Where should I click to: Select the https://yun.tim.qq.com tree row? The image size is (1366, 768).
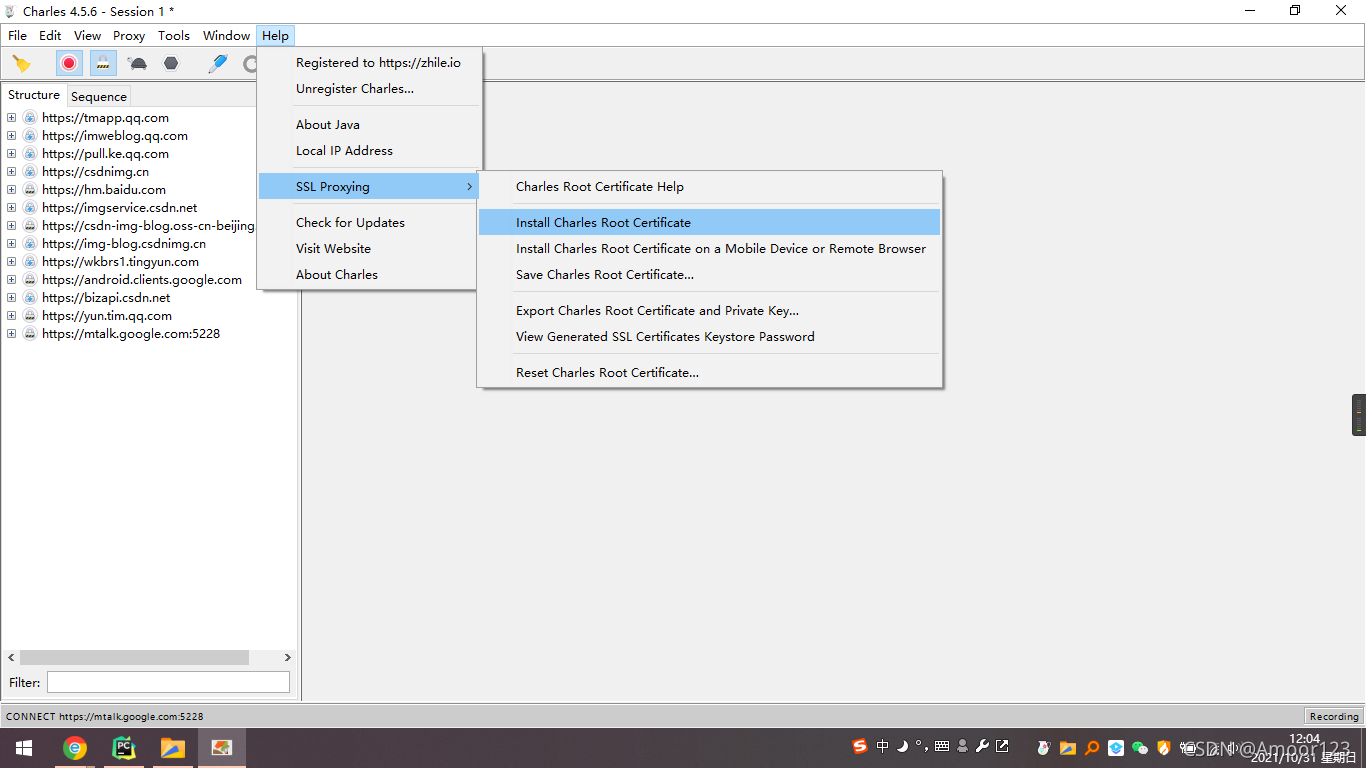point(107,316)
